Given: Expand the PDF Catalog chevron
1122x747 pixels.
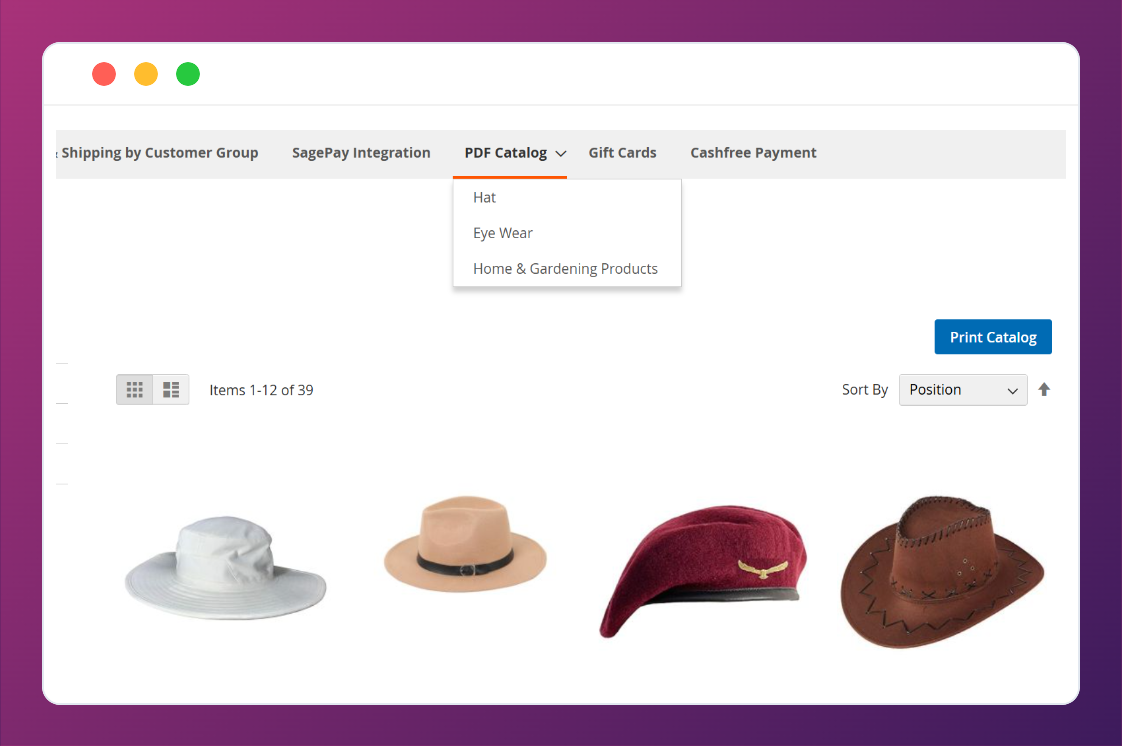Looking at the screenshot, I should (x=561, y=154).
